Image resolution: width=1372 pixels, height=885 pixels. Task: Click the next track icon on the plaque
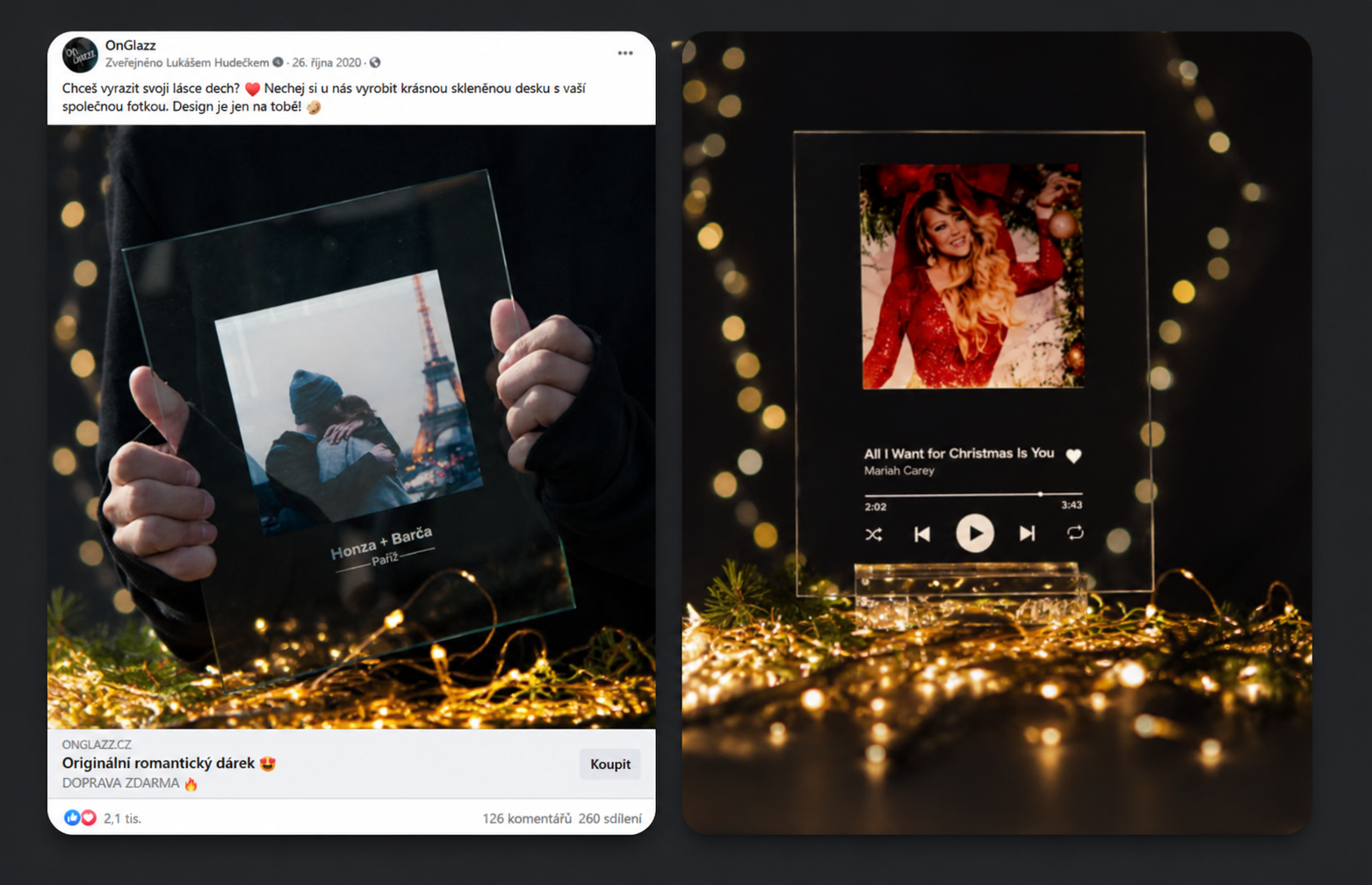coord(1027,533)
